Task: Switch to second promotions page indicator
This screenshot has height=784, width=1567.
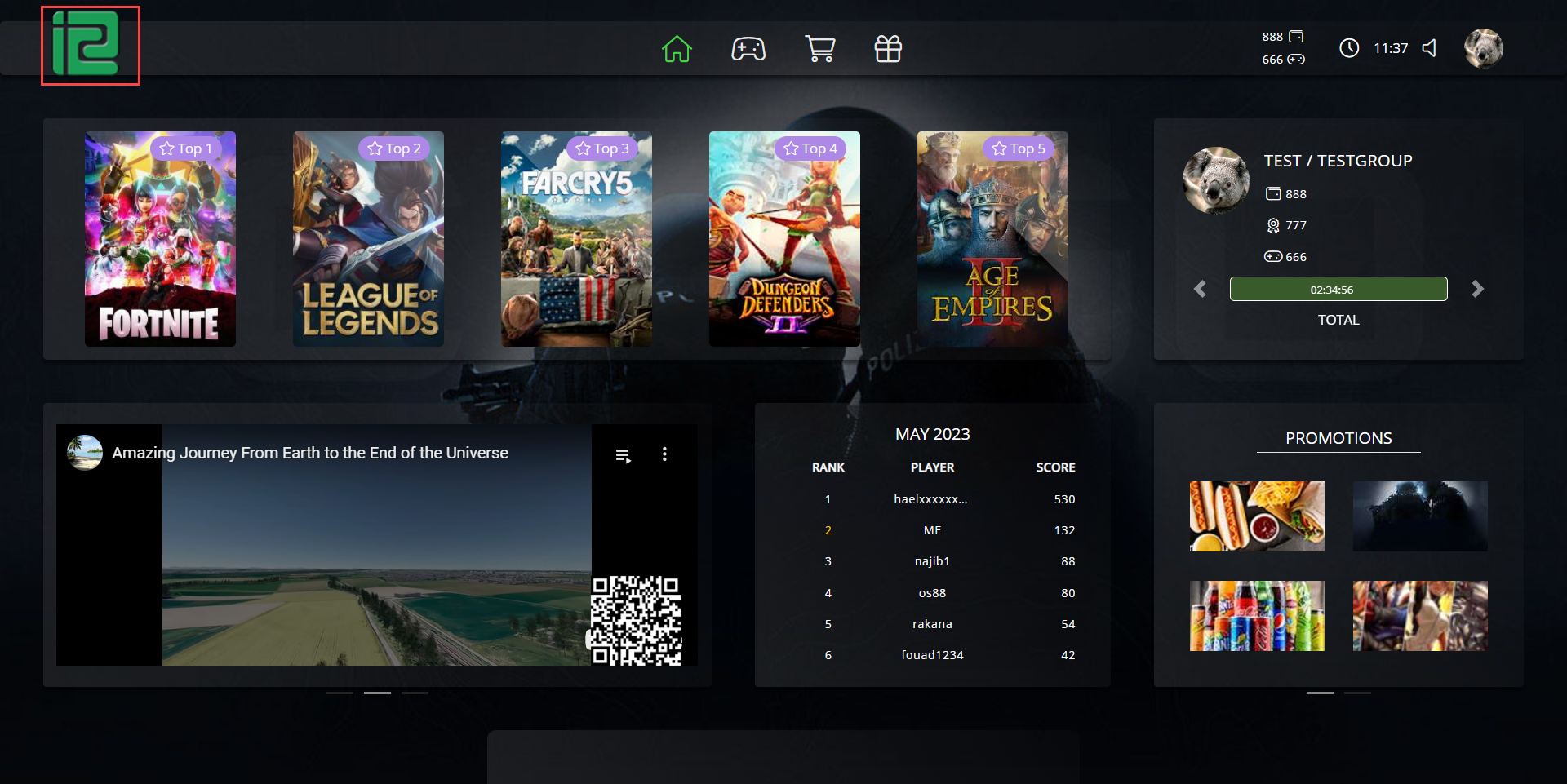Action: pyautogui.click(x=1357, y=693)
